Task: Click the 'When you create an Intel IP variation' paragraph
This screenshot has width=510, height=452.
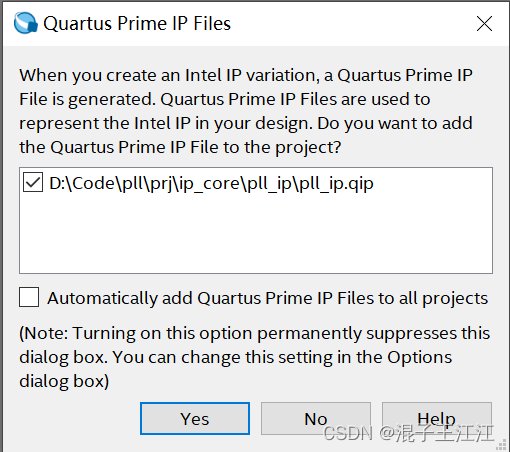Action: [x=246, y=111]
